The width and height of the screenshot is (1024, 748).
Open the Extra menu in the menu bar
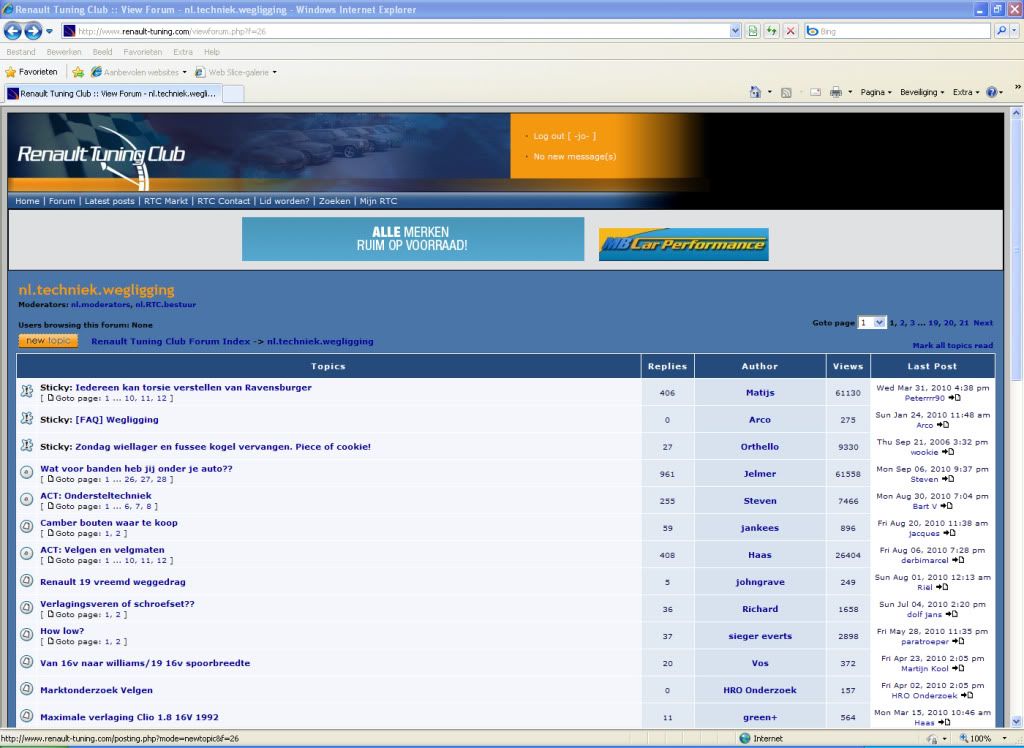tap(183, 52)
